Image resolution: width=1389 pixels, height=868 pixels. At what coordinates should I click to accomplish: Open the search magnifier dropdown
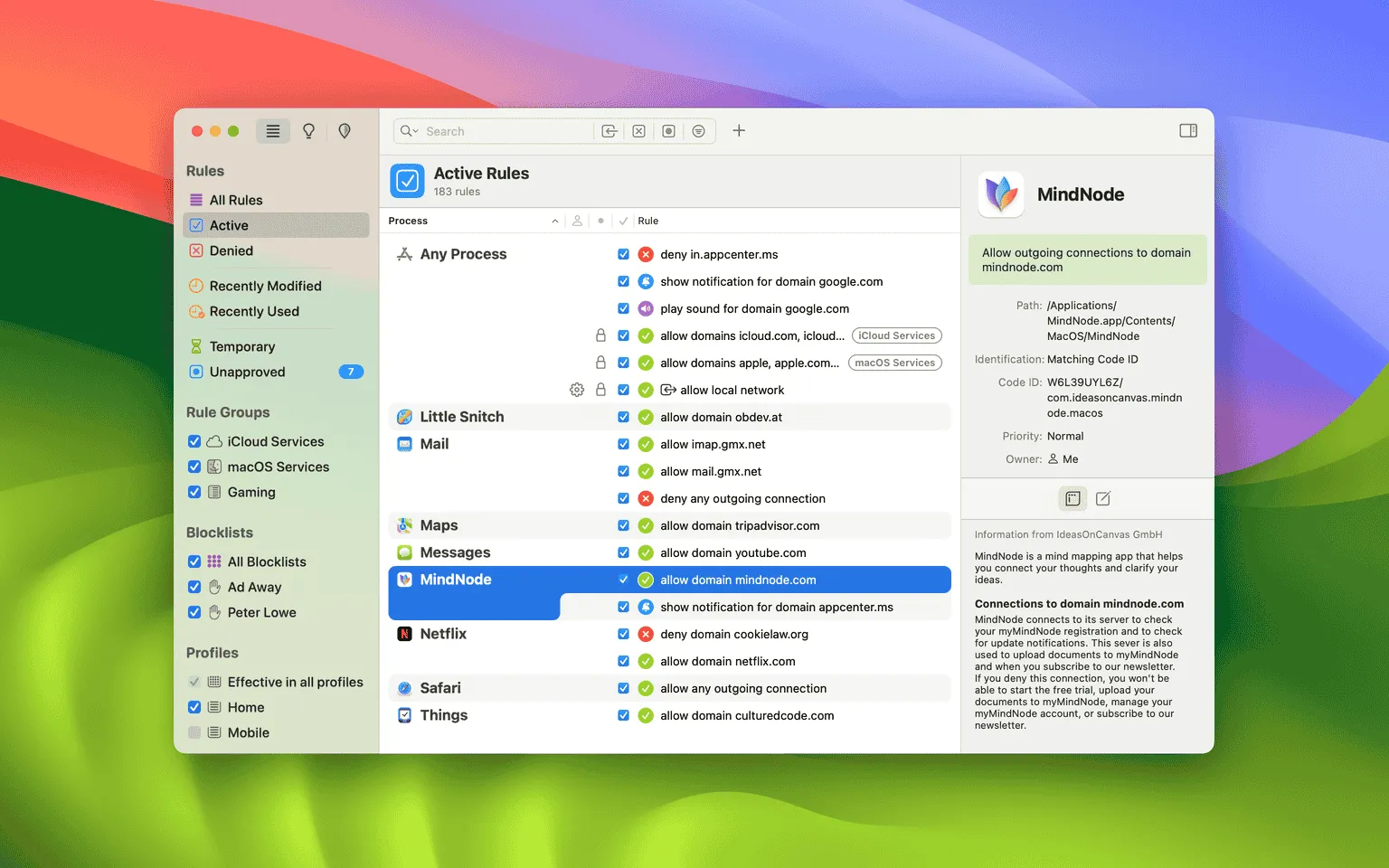point(409,131)
